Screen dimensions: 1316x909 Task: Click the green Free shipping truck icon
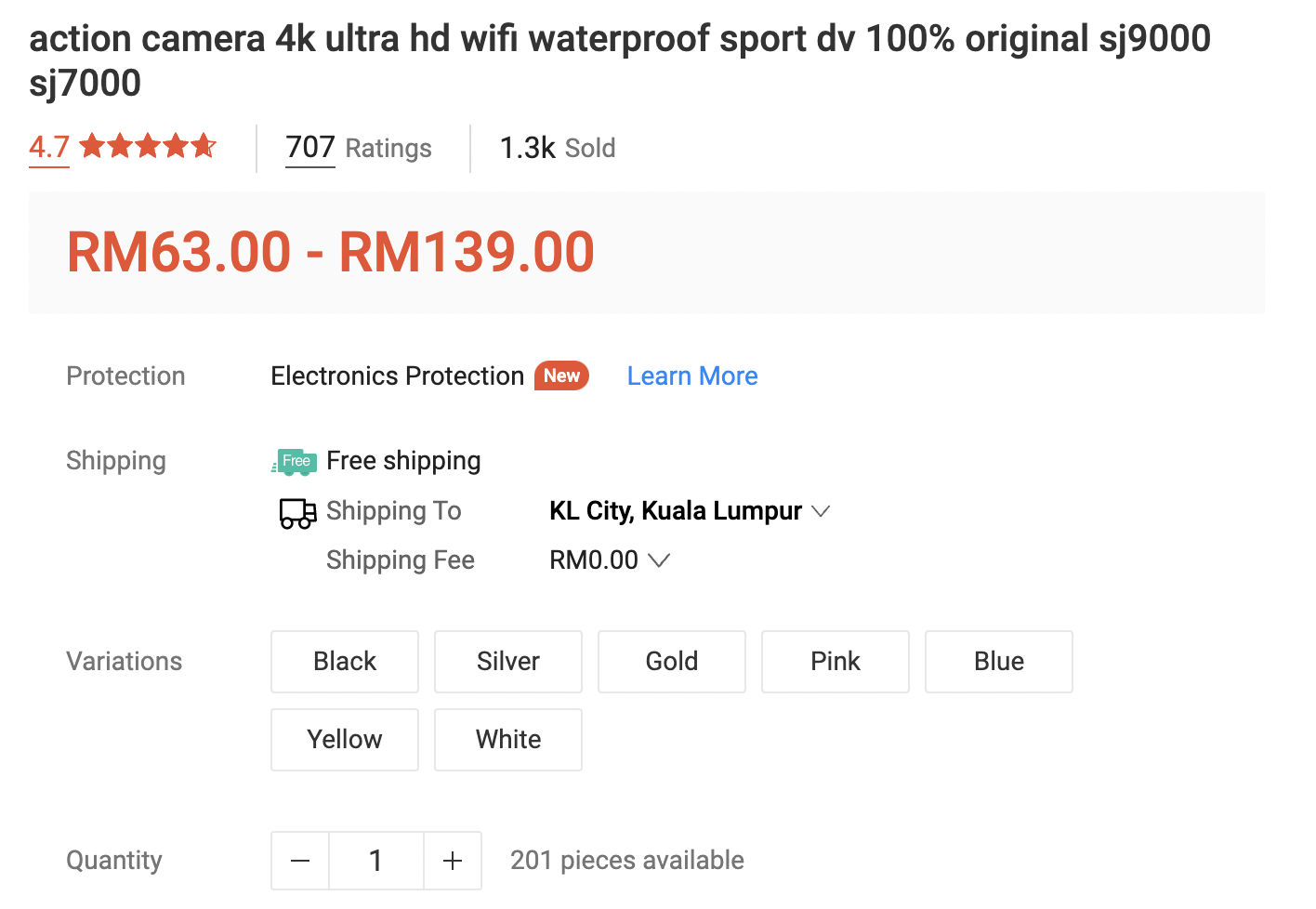[295, 462]
